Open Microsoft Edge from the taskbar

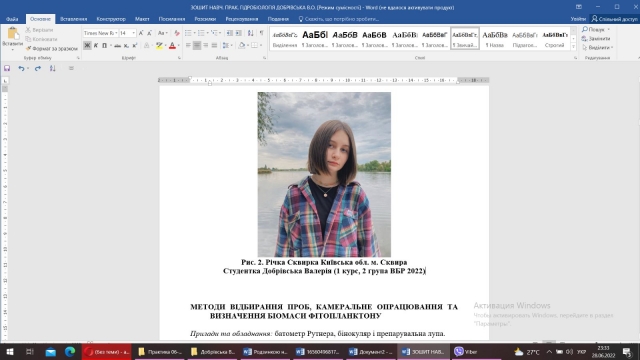(x=70, y=351)
